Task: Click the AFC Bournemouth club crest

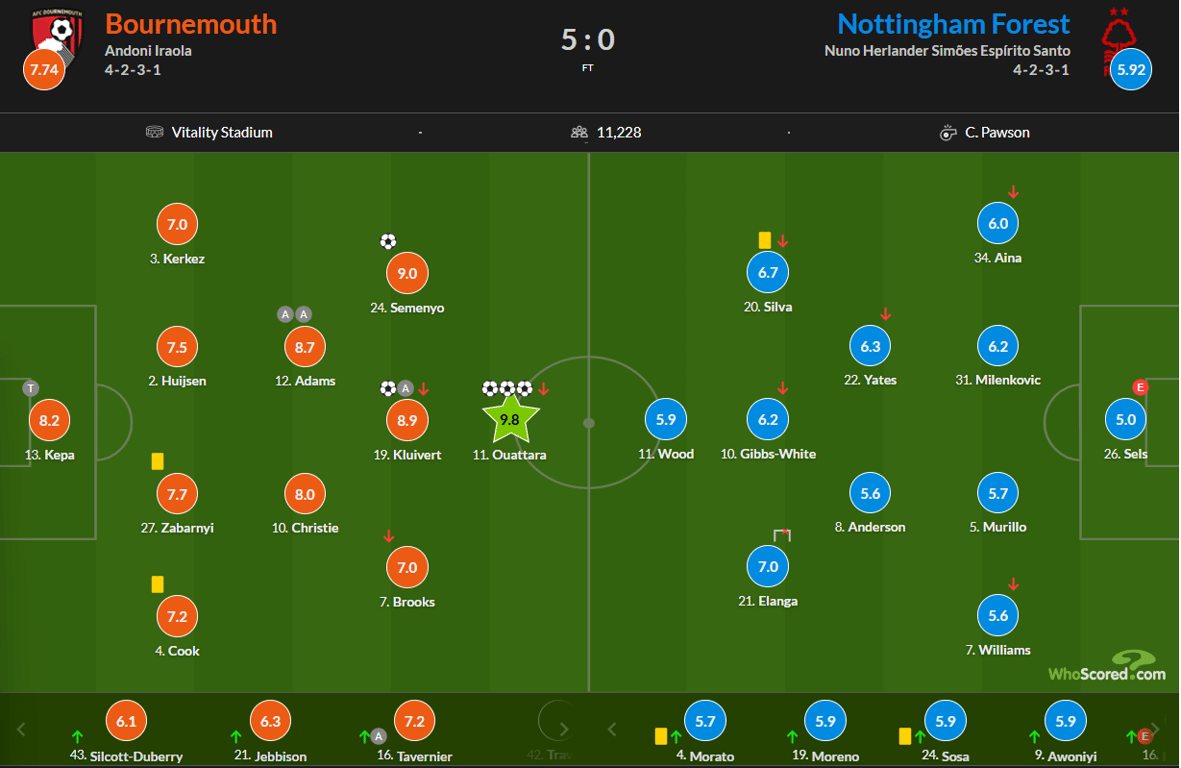Action: (54, 34)
